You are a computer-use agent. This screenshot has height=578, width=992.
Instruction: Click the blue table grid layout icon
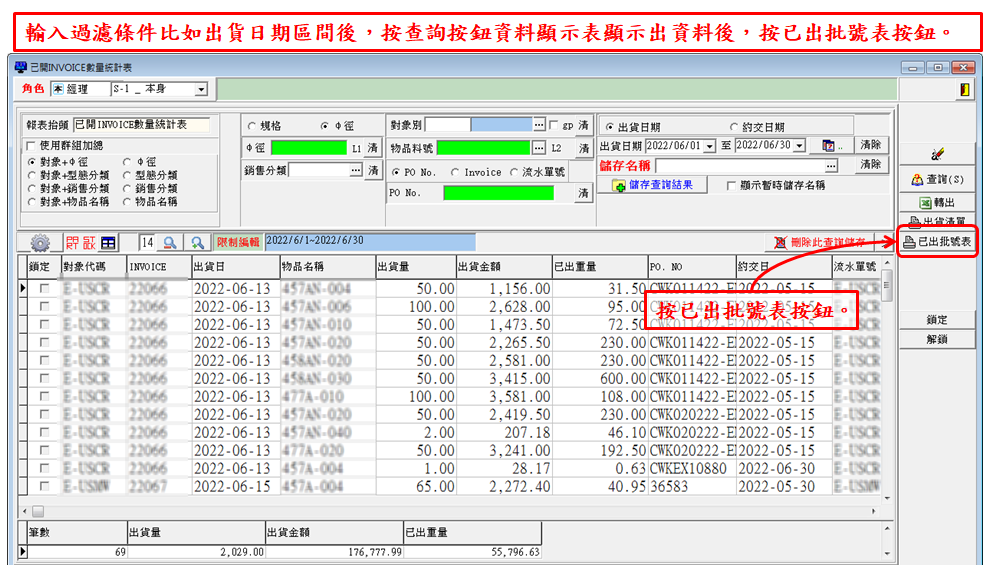click(108, 243)
